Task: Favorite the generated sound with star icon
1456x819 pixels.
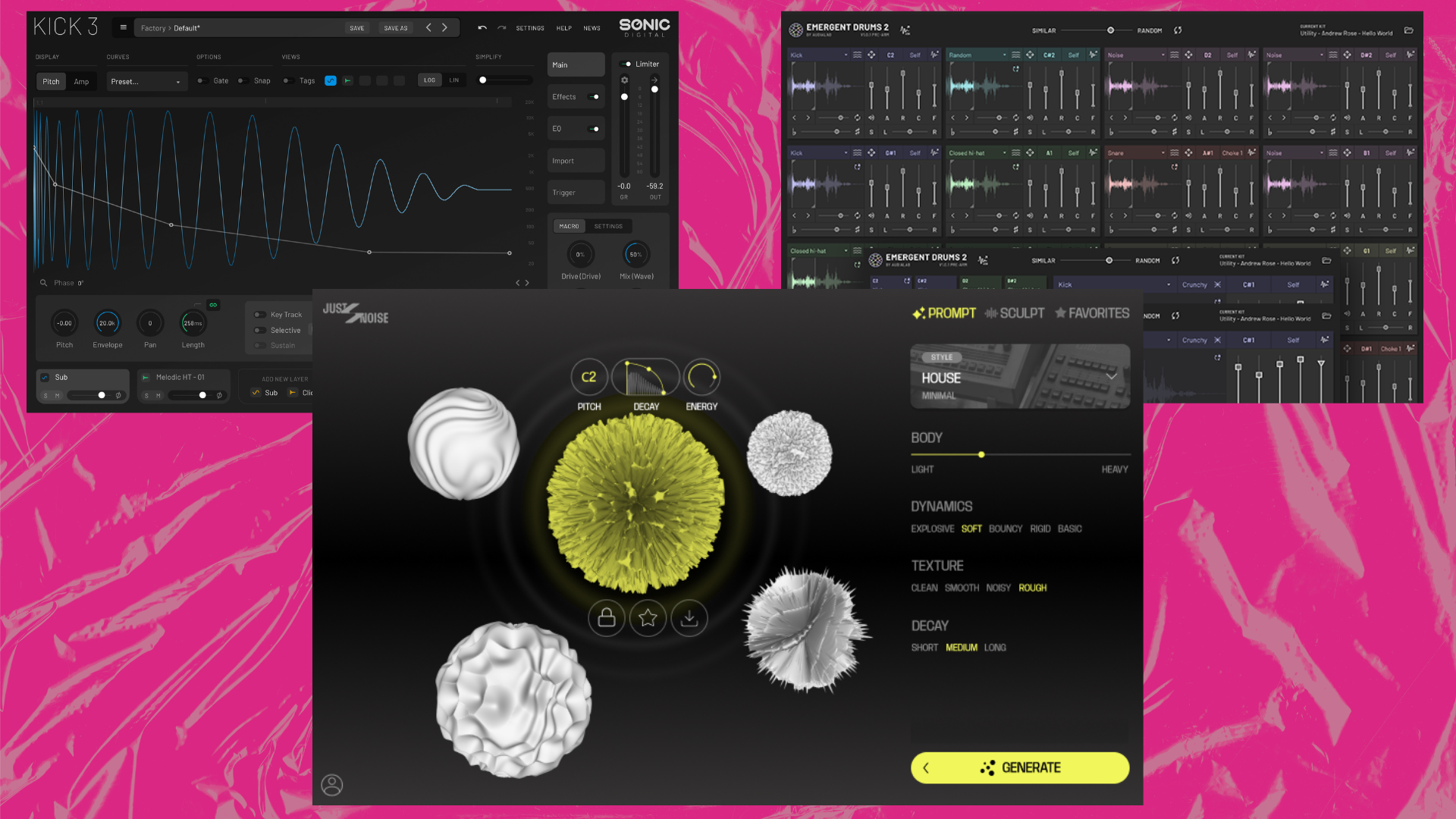Action: pos(648,618)
